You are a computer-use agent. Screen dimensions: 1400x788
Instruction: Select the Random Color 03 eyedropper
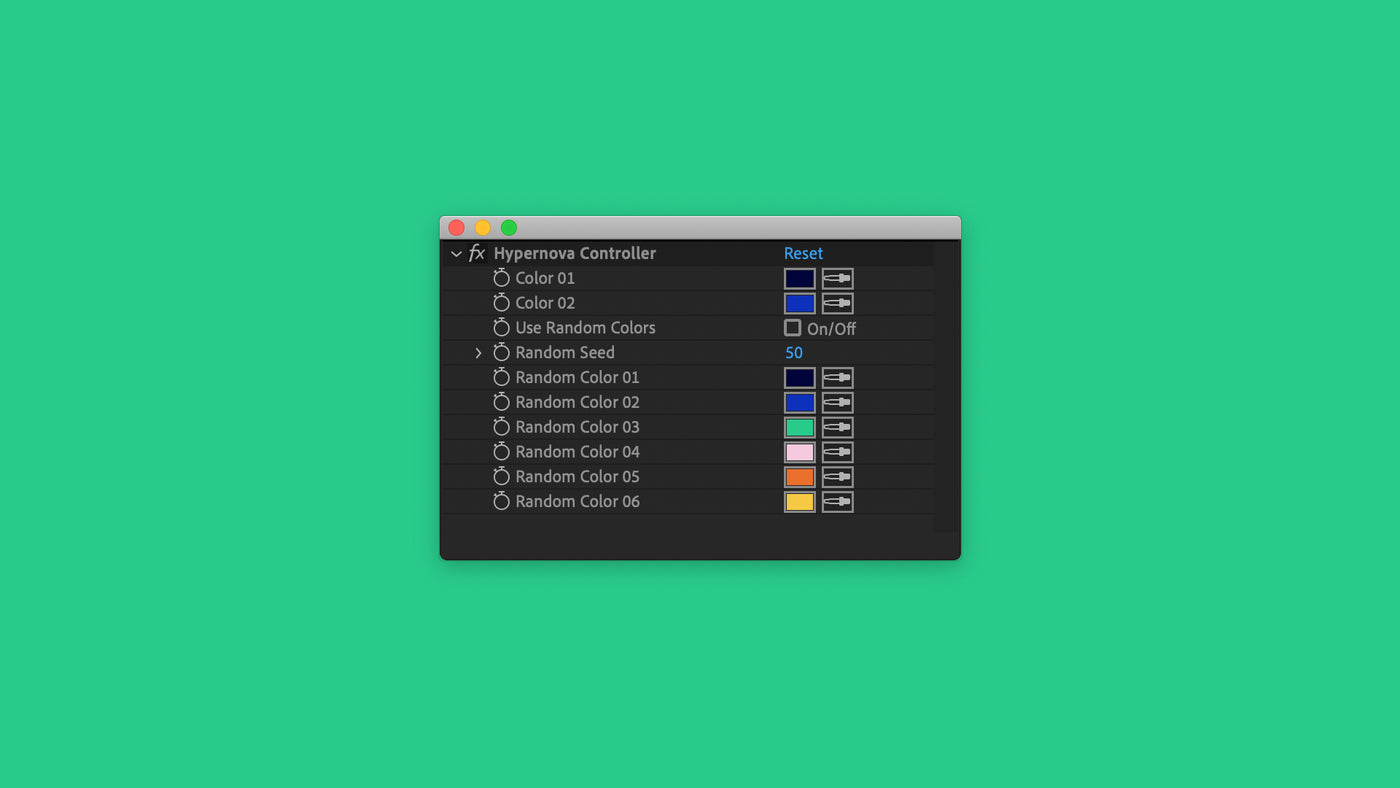[x=838, y=427]
